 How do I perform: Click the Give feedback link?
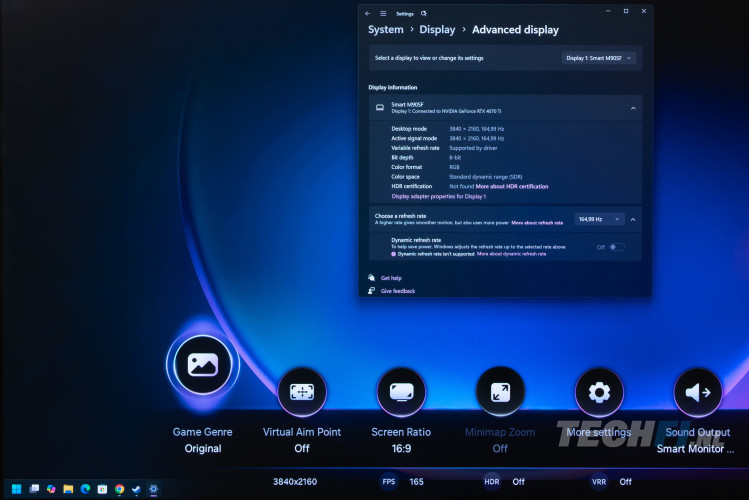[x=398, y=291]
